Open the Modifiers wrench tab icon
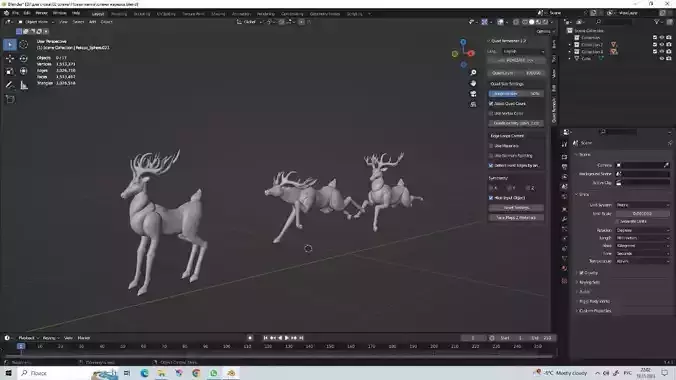 [564, 219]
